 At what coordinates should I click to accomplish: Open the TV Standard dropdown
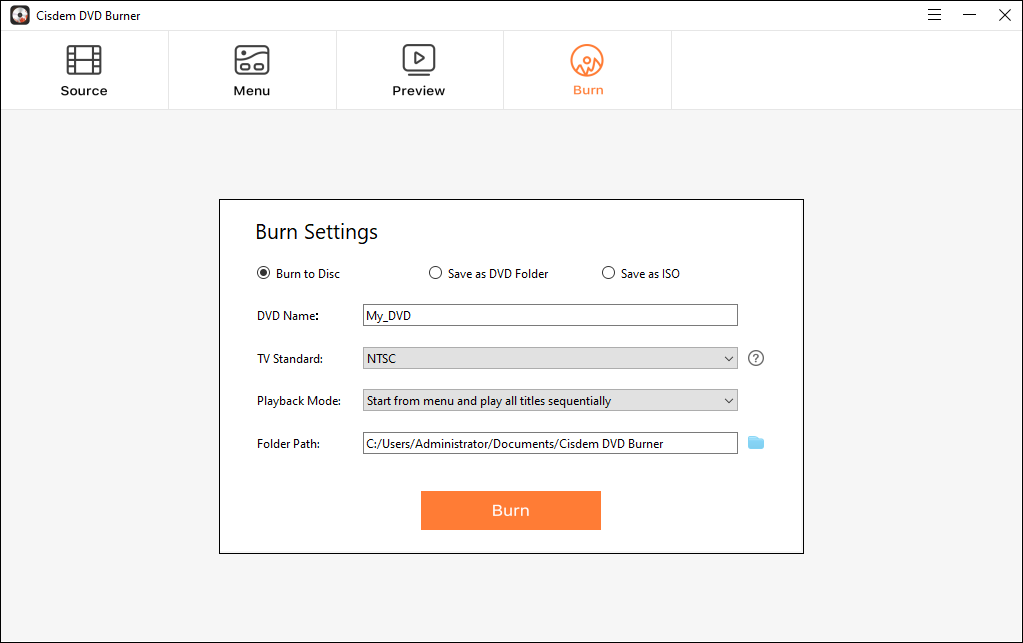pyautogui.click(x=550, y=357)
